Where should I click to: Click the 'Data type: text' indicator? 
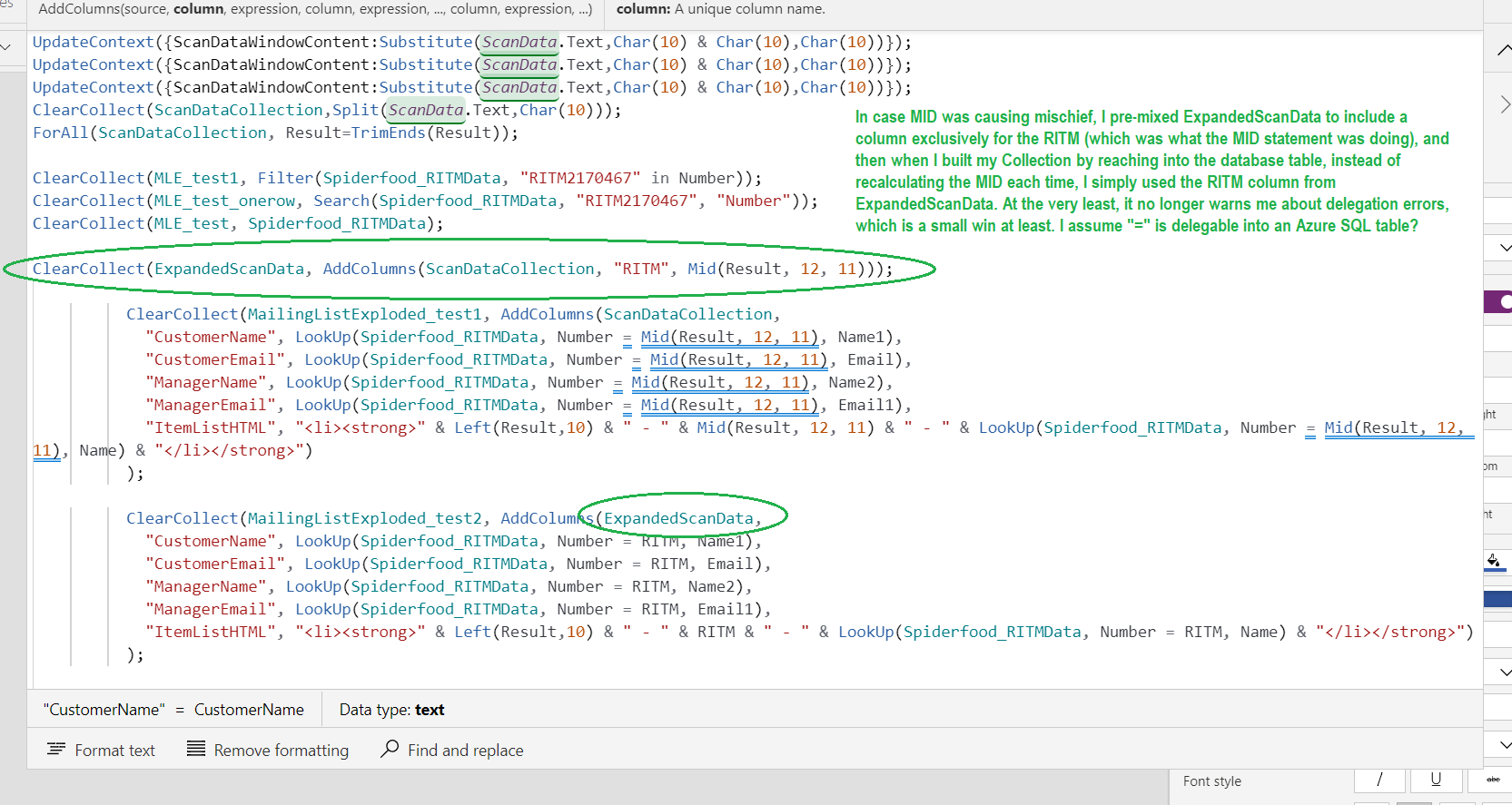[392, 710]
